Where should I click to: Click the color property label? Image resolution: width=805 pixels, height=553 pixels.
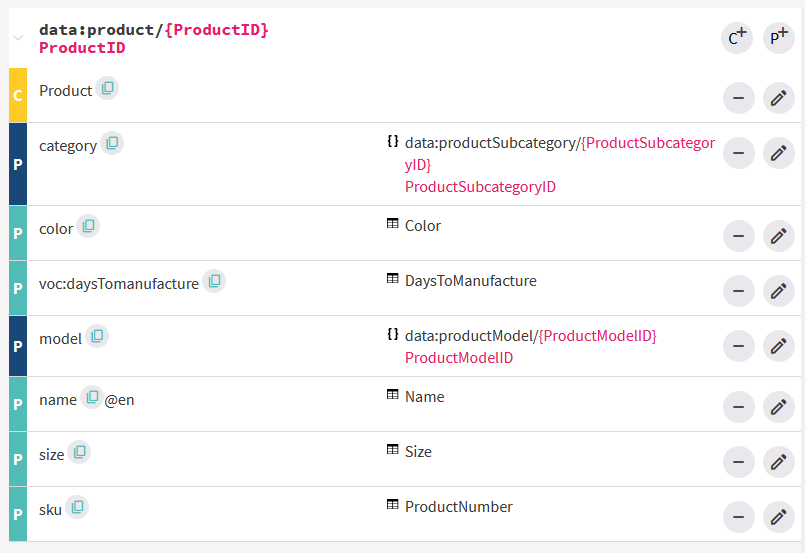point(56,229)
